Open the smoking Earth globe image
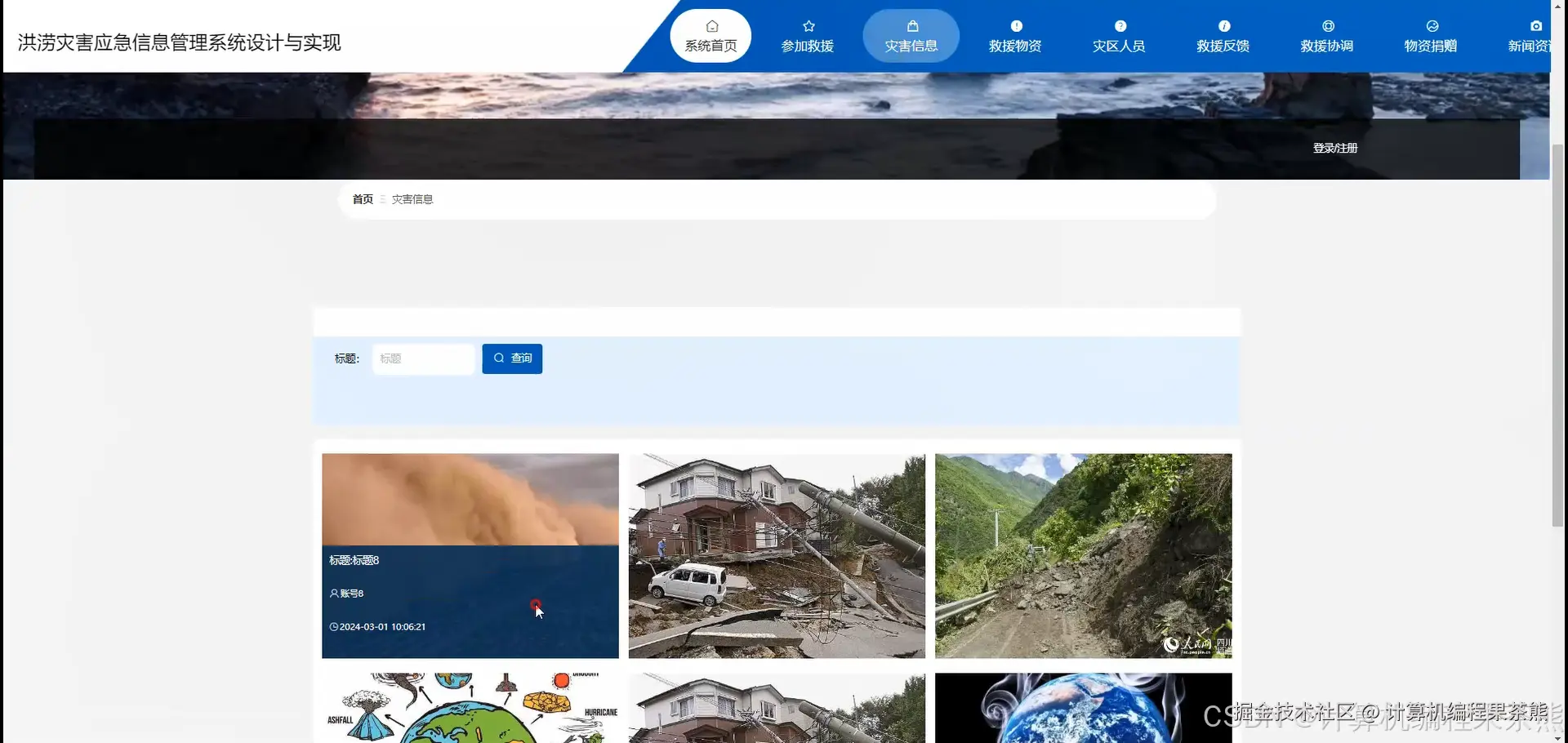The height and width of the screenshot is (743, 1568). pyautogui.click(x=1083, y=708)
